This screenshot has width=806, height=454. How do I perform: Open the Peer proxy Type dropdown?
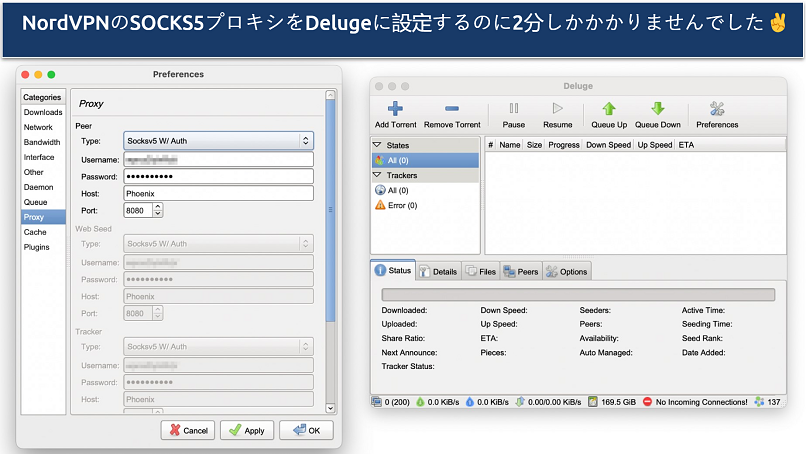218,141
